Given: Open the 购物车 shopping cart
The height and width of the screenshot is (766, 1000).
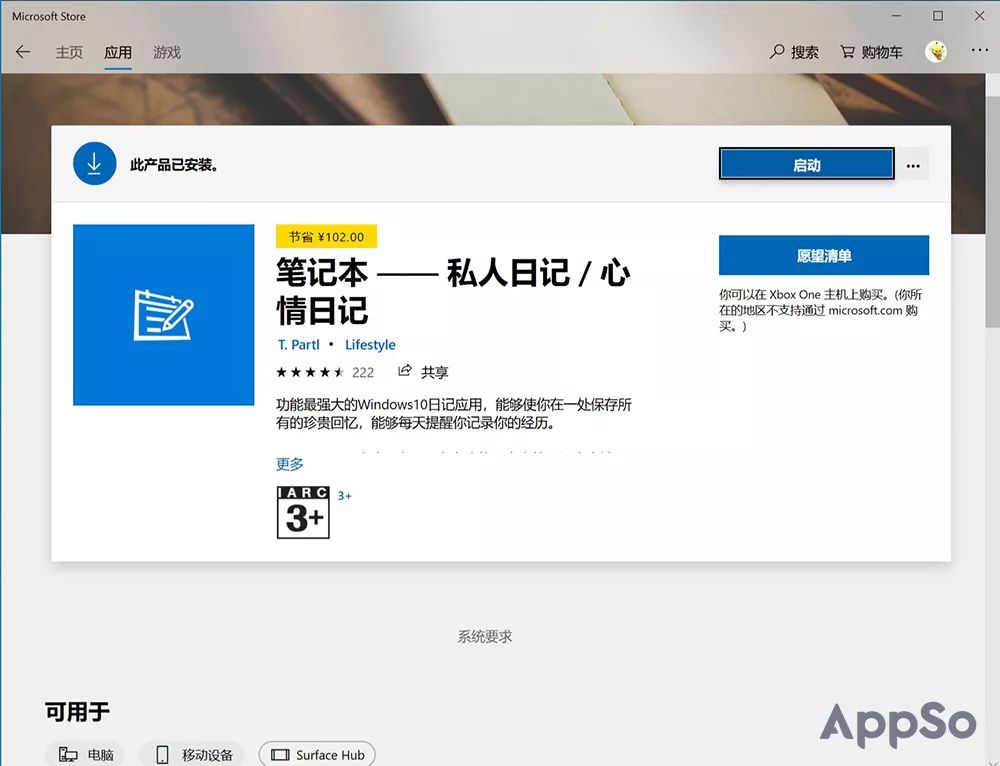Looking at the screenshot, I should [x=871, y=52].
